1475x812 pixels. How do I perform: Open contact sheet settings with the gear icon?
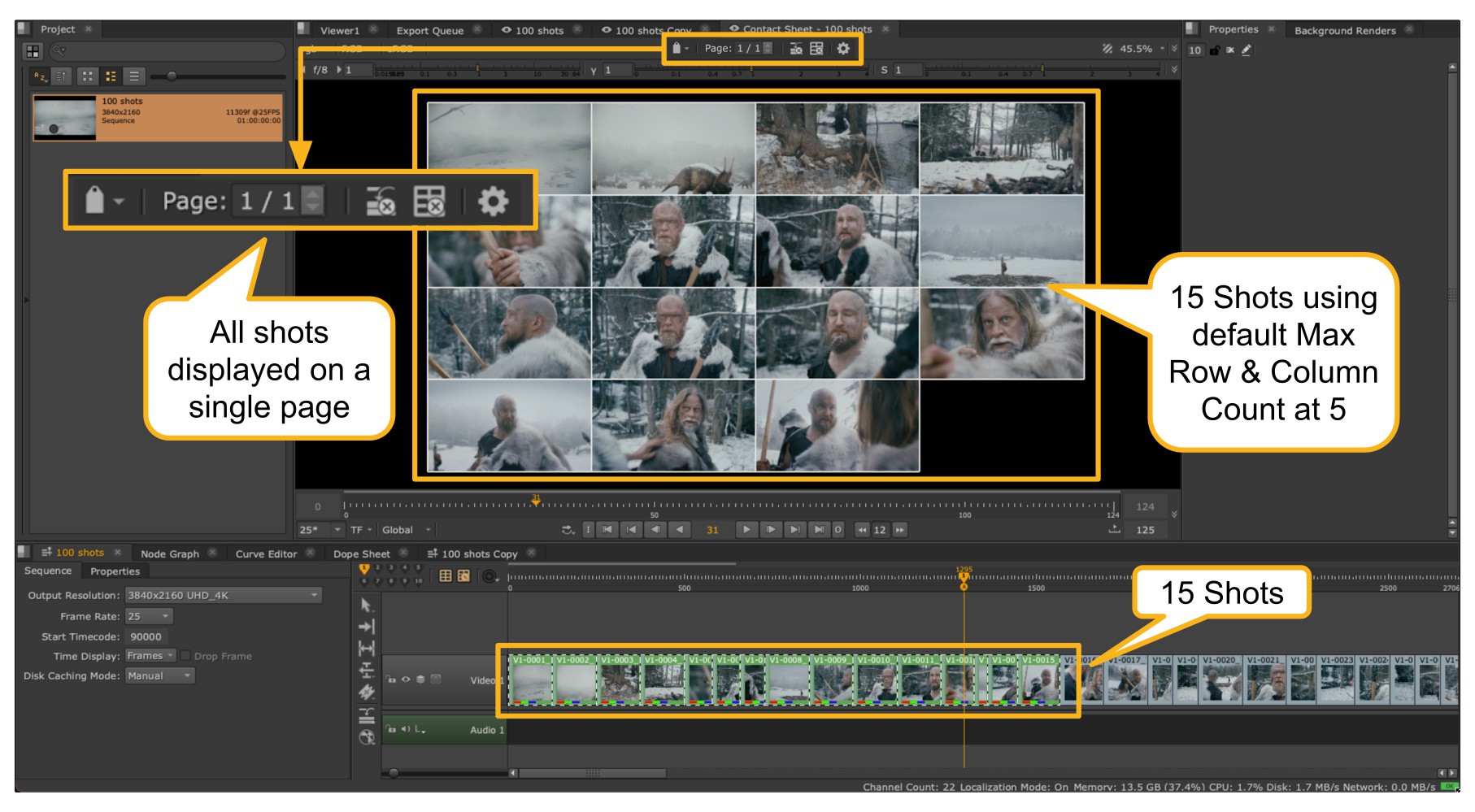point(843,49)
